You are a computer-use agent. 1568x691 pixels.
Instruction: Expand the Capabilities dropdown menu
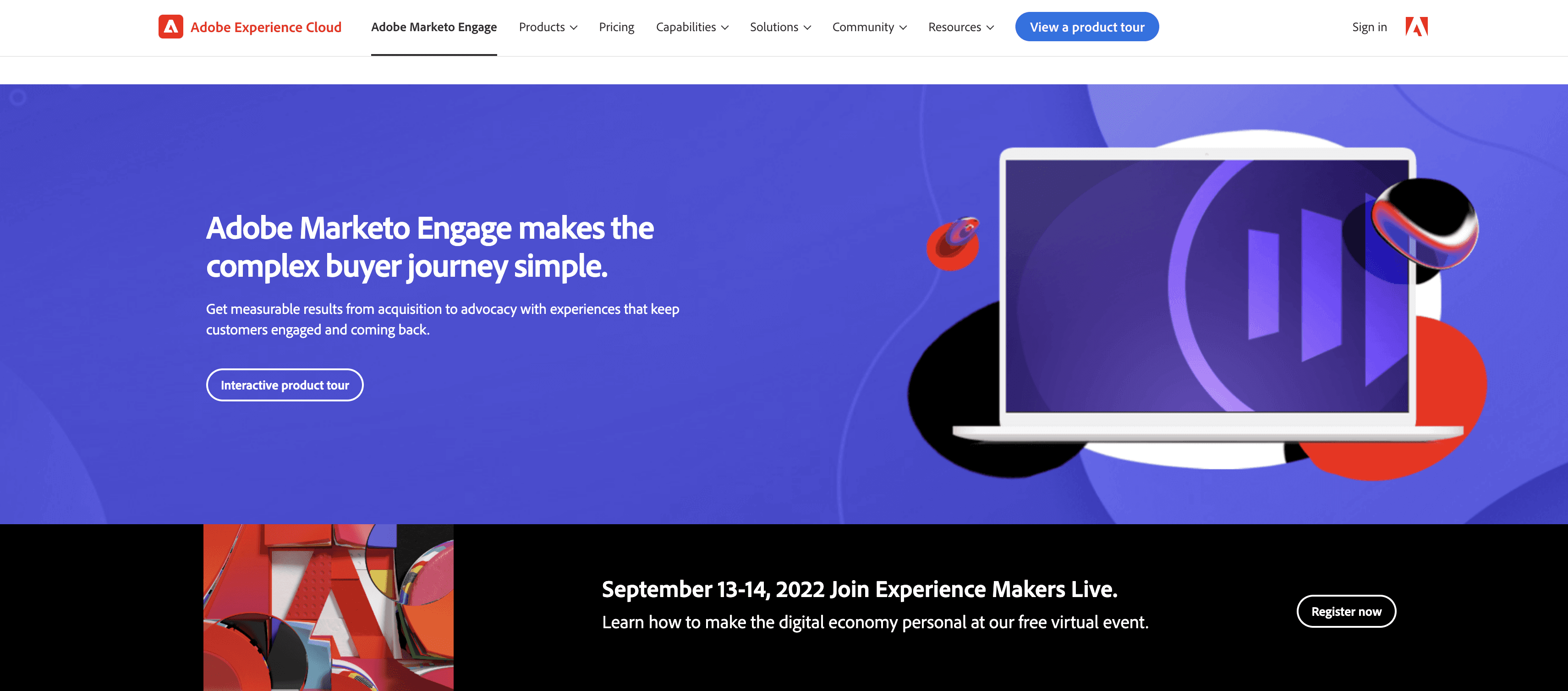tap(692, 27)
